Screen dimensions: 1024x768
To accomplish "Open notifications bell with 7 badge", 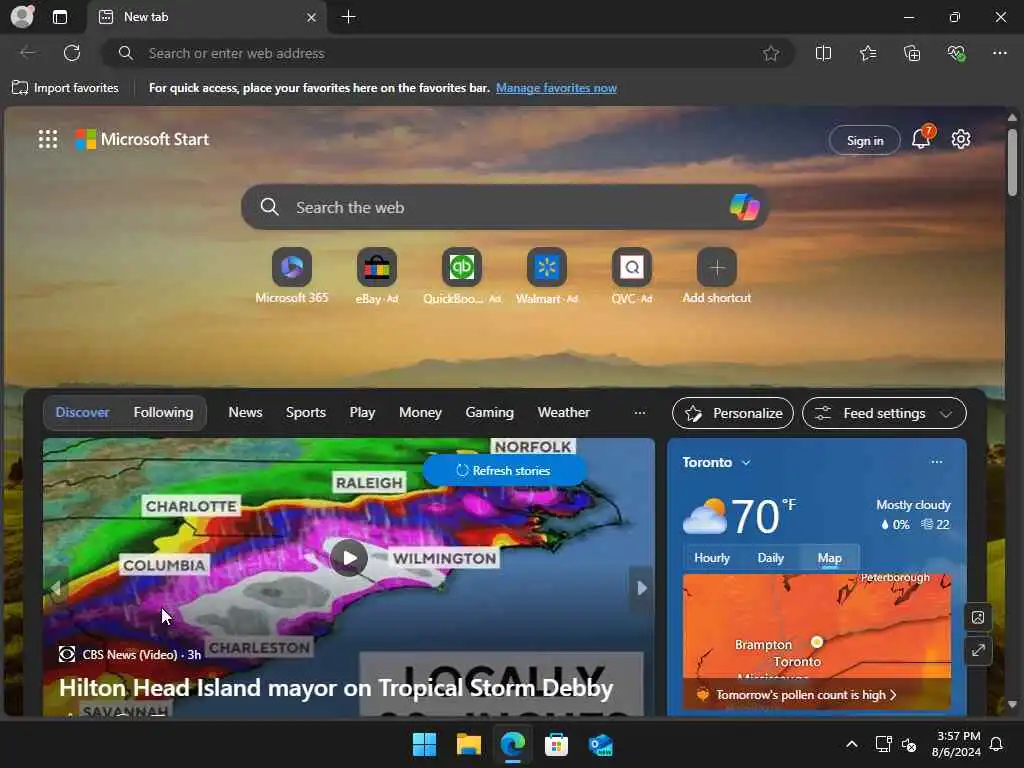I will tap(922, 137).
